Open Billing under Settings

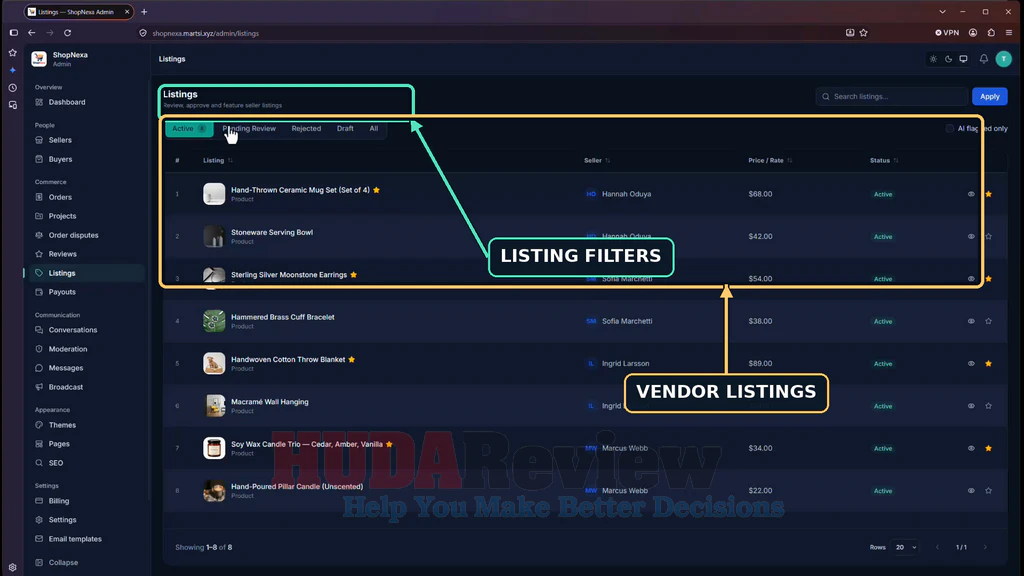pyautogui.click(x=59, y=501)
